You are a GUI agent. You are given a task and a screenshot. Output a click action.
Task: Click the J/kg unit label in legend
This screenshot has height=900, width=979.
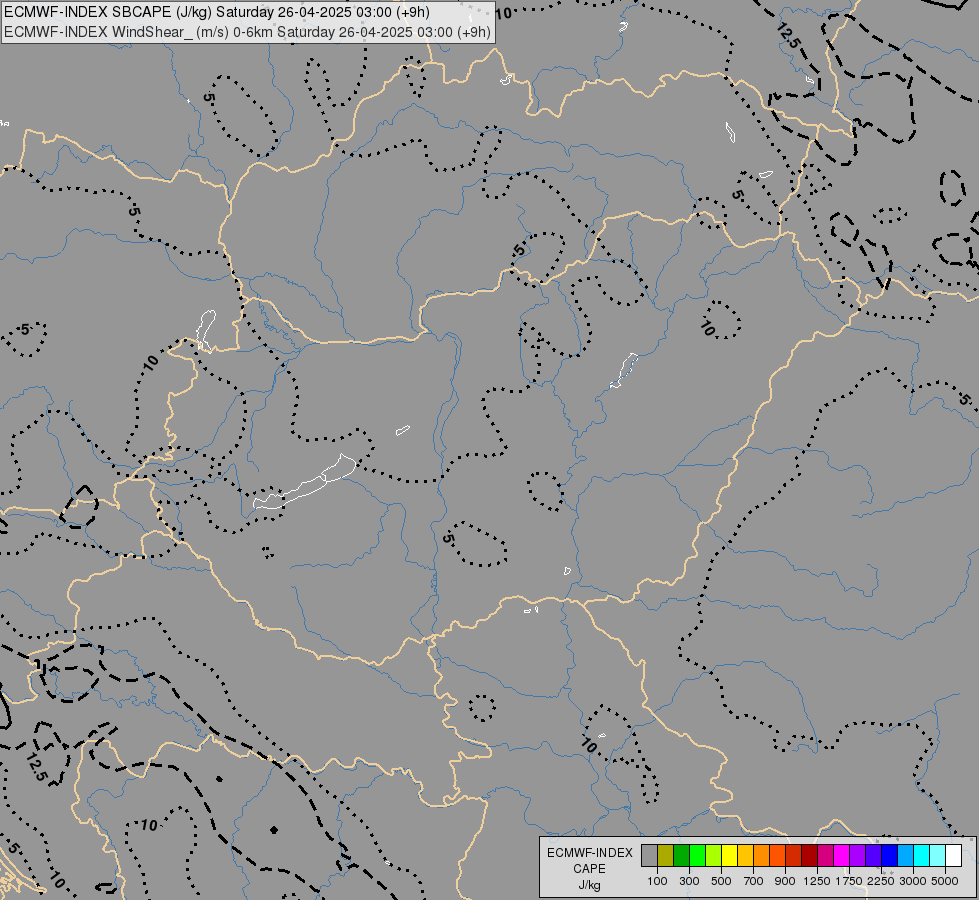click(589, 885)
